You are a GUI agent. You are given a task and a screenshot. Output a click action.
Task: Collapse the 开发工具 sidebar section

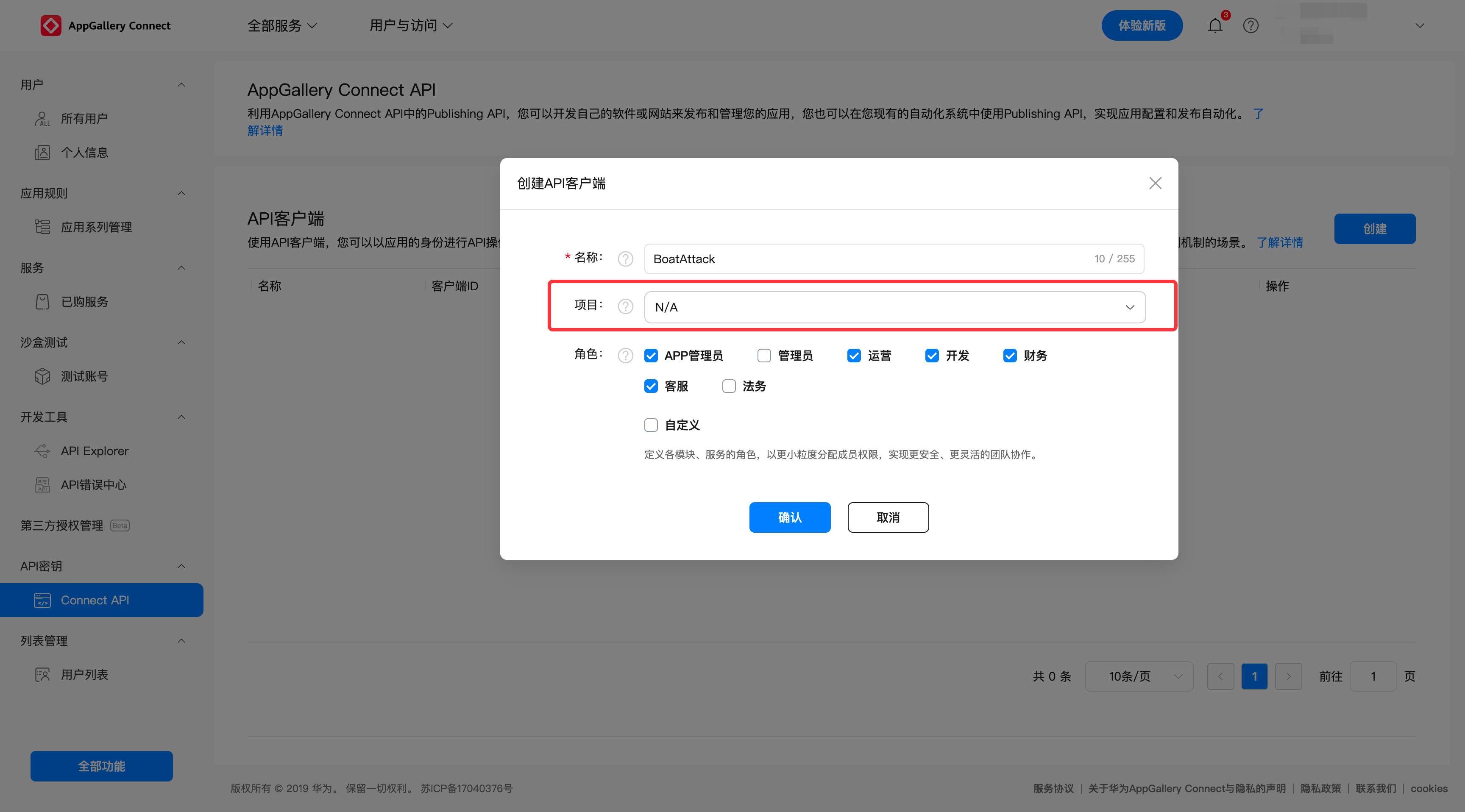tap(181, 417)
